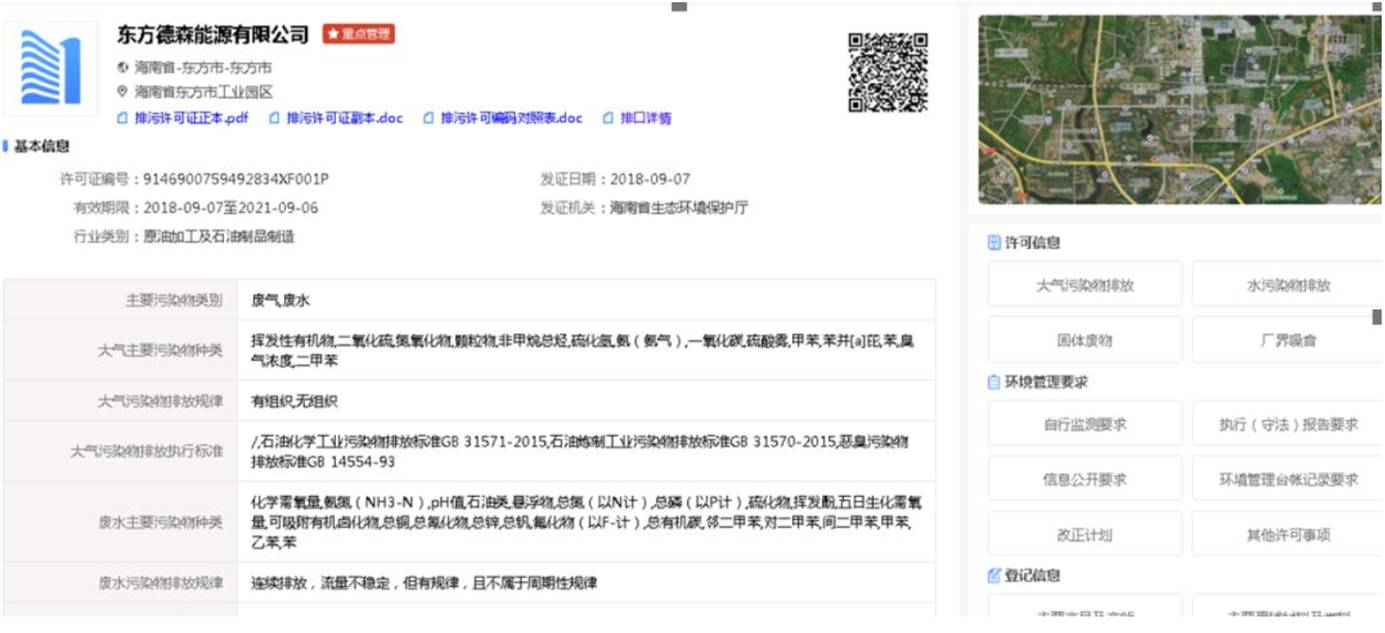Open 排污许可编码对照表.doc link
Viewport: 1385px width, 633px height.
coord(511,118)
